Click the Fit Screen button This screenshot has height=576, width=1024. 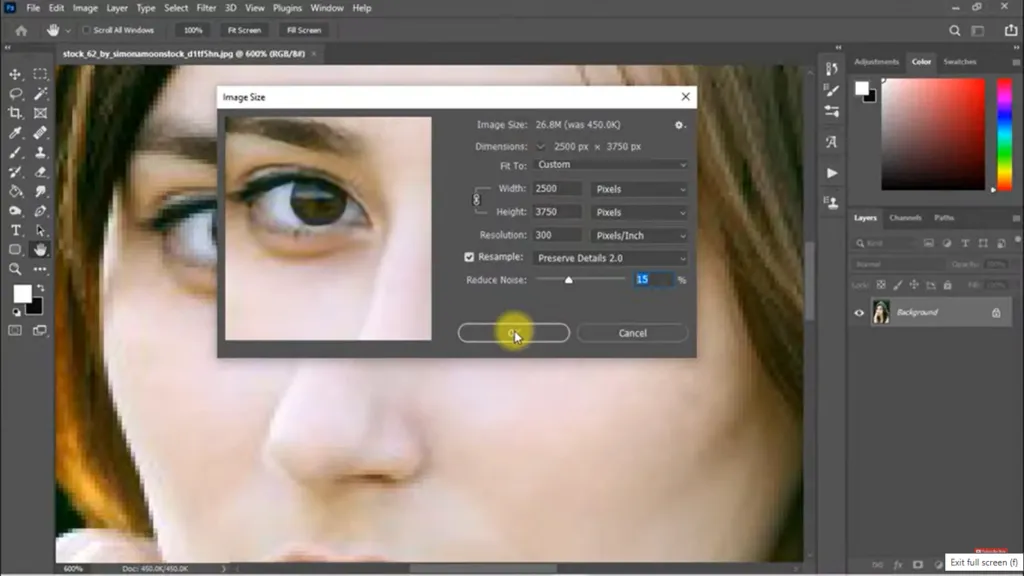(x=244, y=30)
